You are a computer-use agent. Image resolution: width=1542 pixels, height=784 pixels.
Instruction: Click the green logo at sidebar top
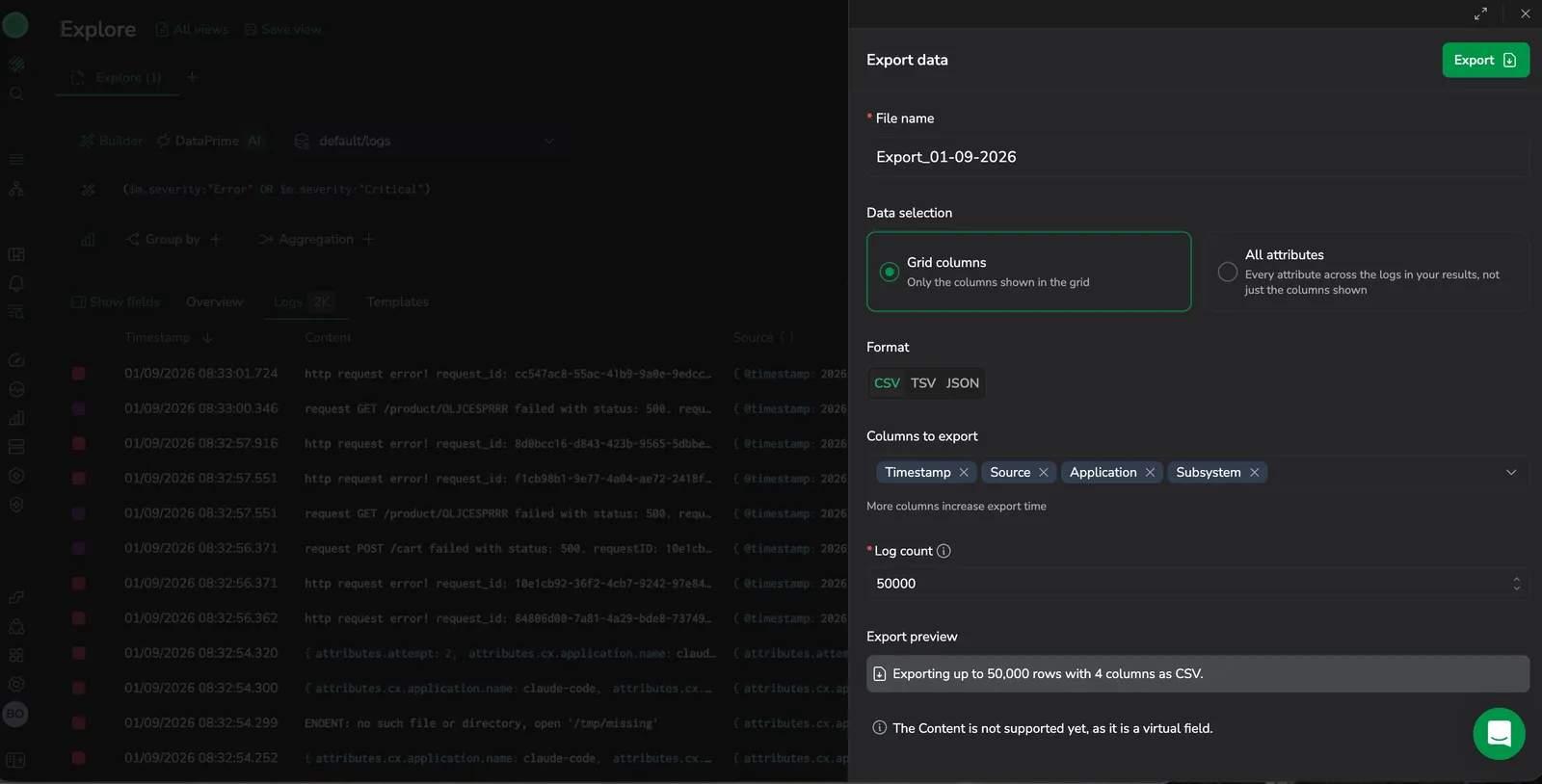[15, 25]
